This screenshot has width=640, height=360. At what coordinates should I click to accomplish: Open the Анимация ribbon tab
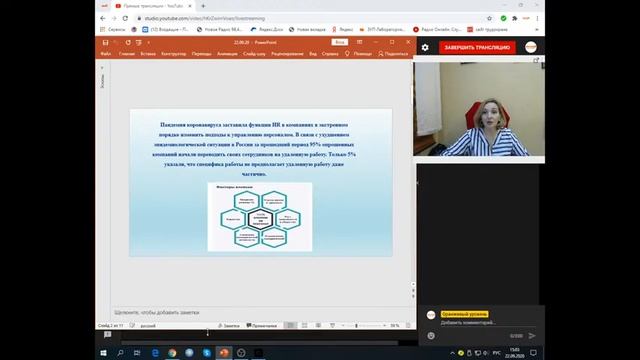click(227, 54)
